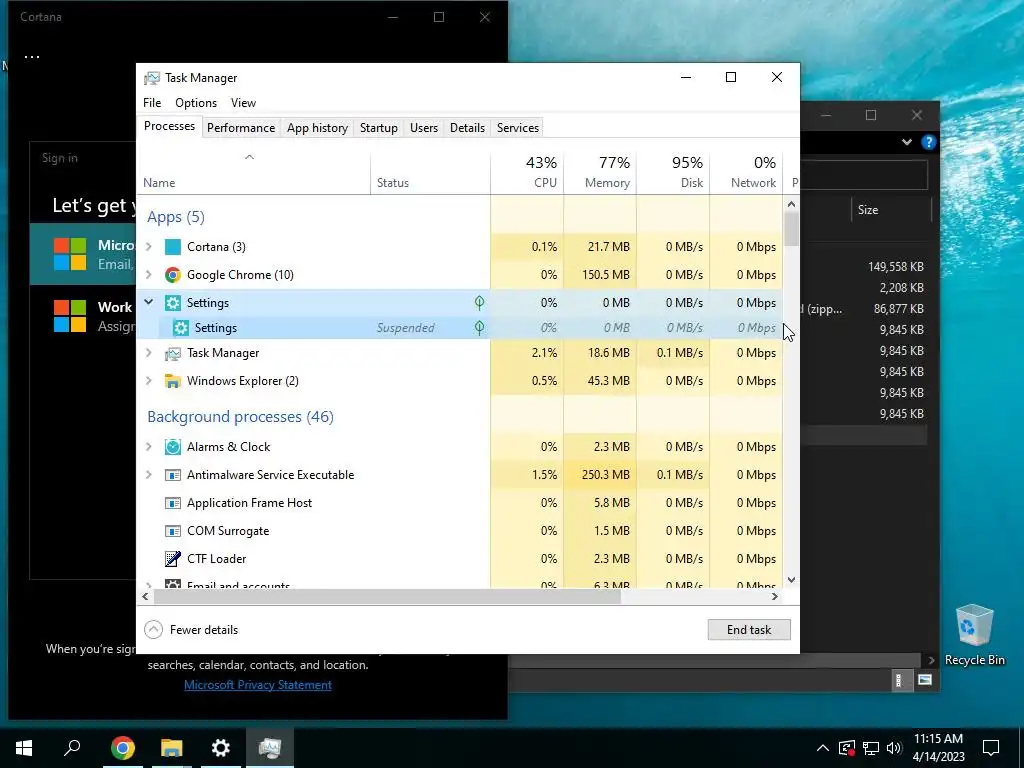
Task: Click the blue help icon in the Explorer window
Action: click(928, 142)
